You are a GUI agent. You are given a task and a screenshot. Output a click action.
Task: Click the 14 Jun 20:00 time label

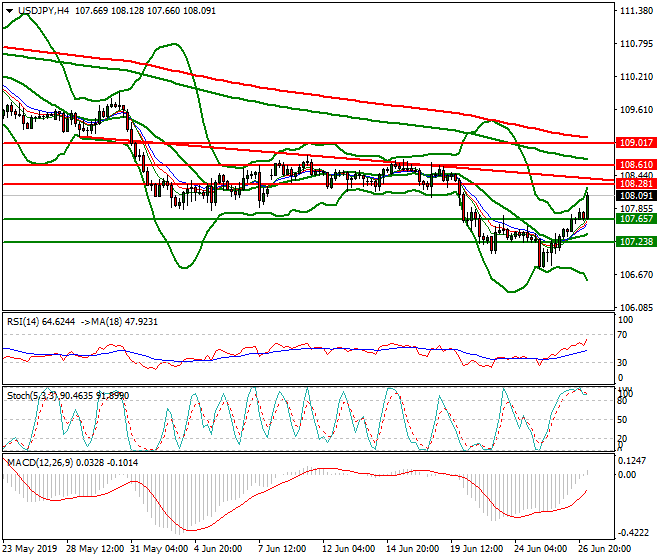click(412, 549)
